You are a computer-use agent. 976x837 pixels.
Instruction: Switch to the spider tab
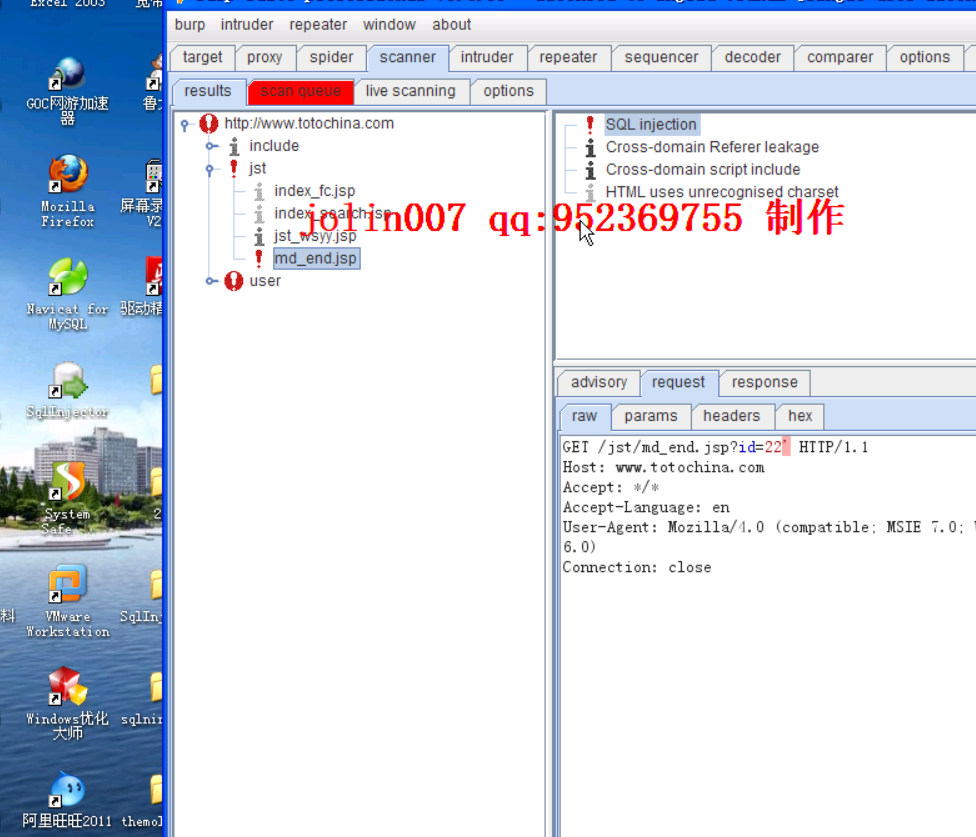click(331, 57)
